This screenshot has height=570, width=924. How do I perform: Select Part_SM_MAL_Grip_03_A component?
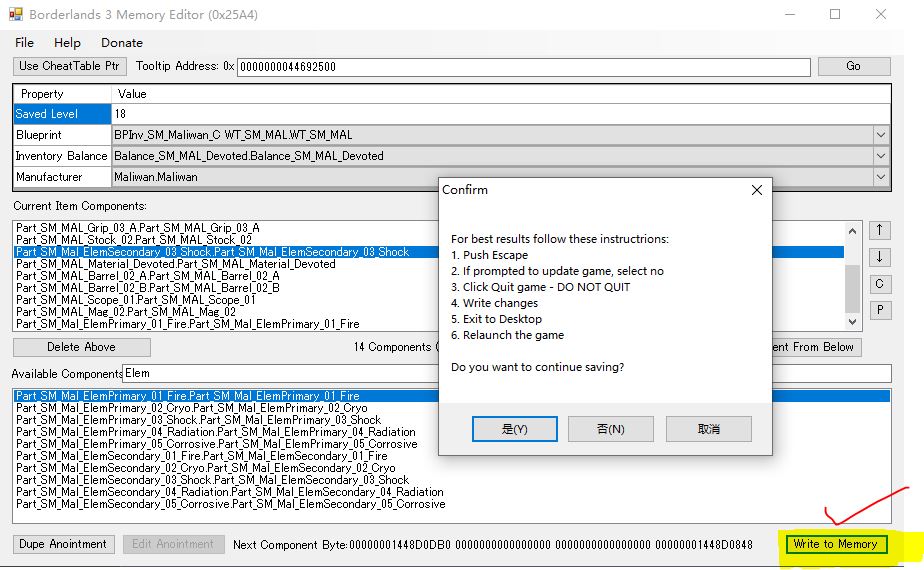click(138, 228)
